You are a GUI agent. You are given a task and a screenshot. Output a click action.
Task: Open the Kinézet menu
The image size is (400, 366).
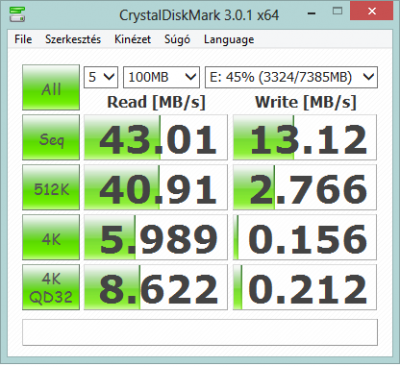pos(132,39)
